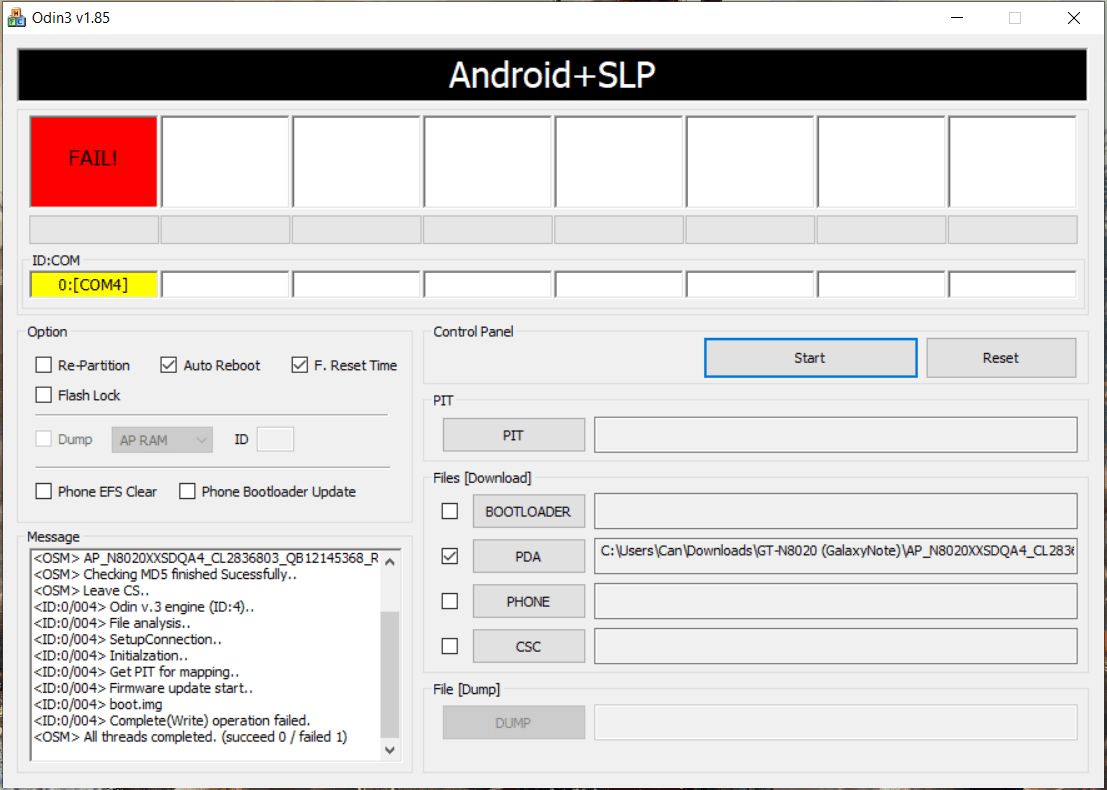The width and height of the screenshot is (1107, 790).
Task: Close the Odin3 window
Action: (1074, 18)
